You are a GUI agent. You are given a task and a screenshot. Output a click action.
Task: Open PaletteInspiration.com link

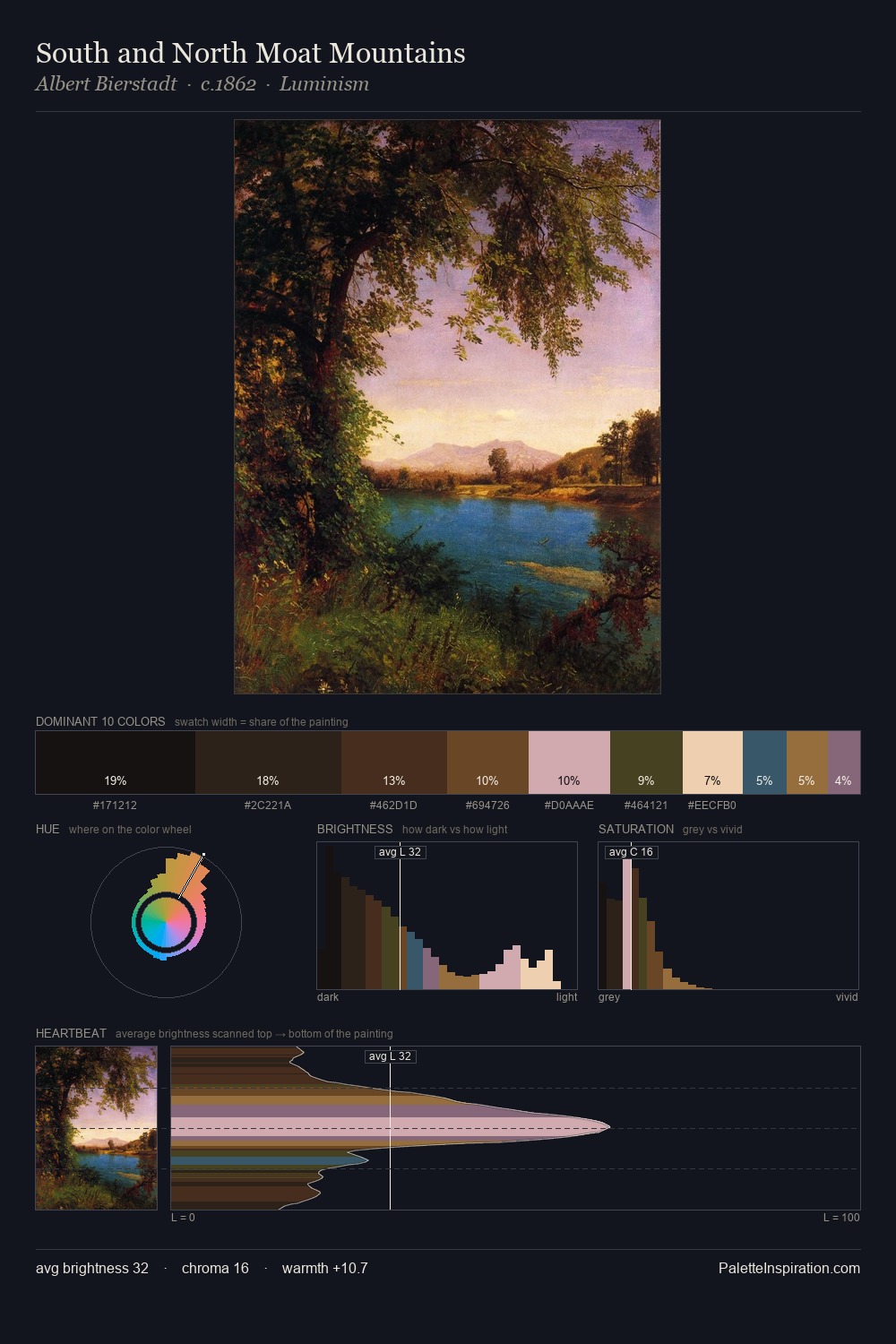point(789,1268)
